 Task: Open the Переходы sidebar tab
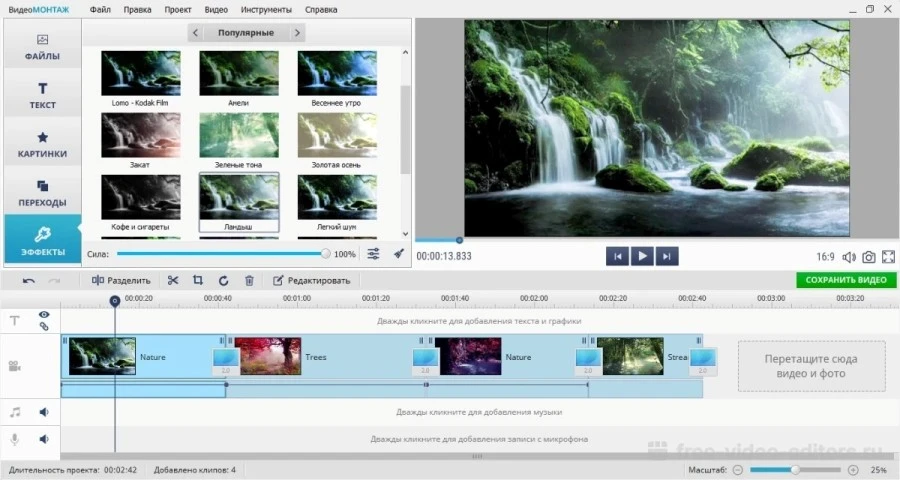click(42, 193)
